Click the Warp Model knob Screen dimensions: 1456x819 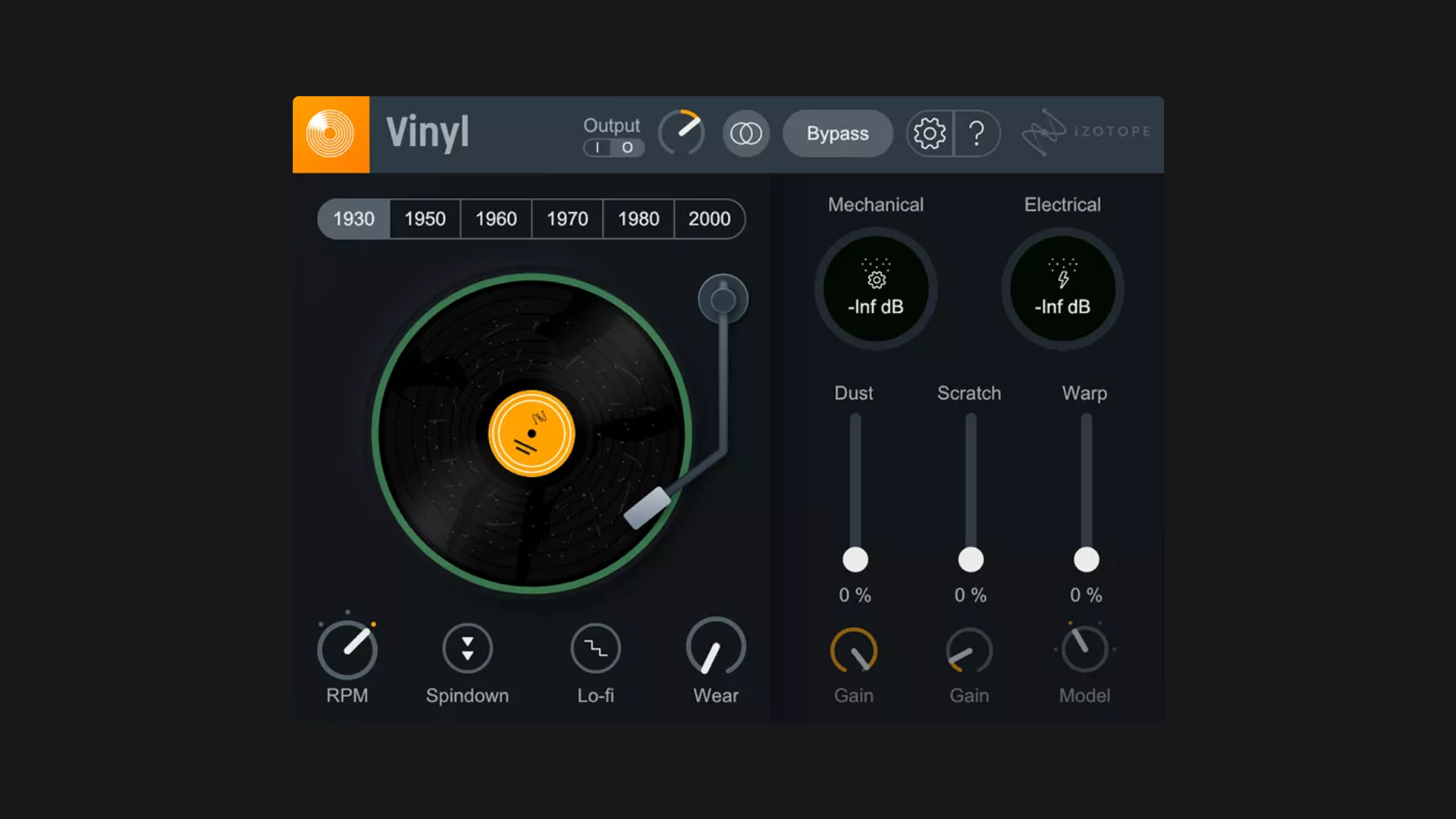point(1085,649)
